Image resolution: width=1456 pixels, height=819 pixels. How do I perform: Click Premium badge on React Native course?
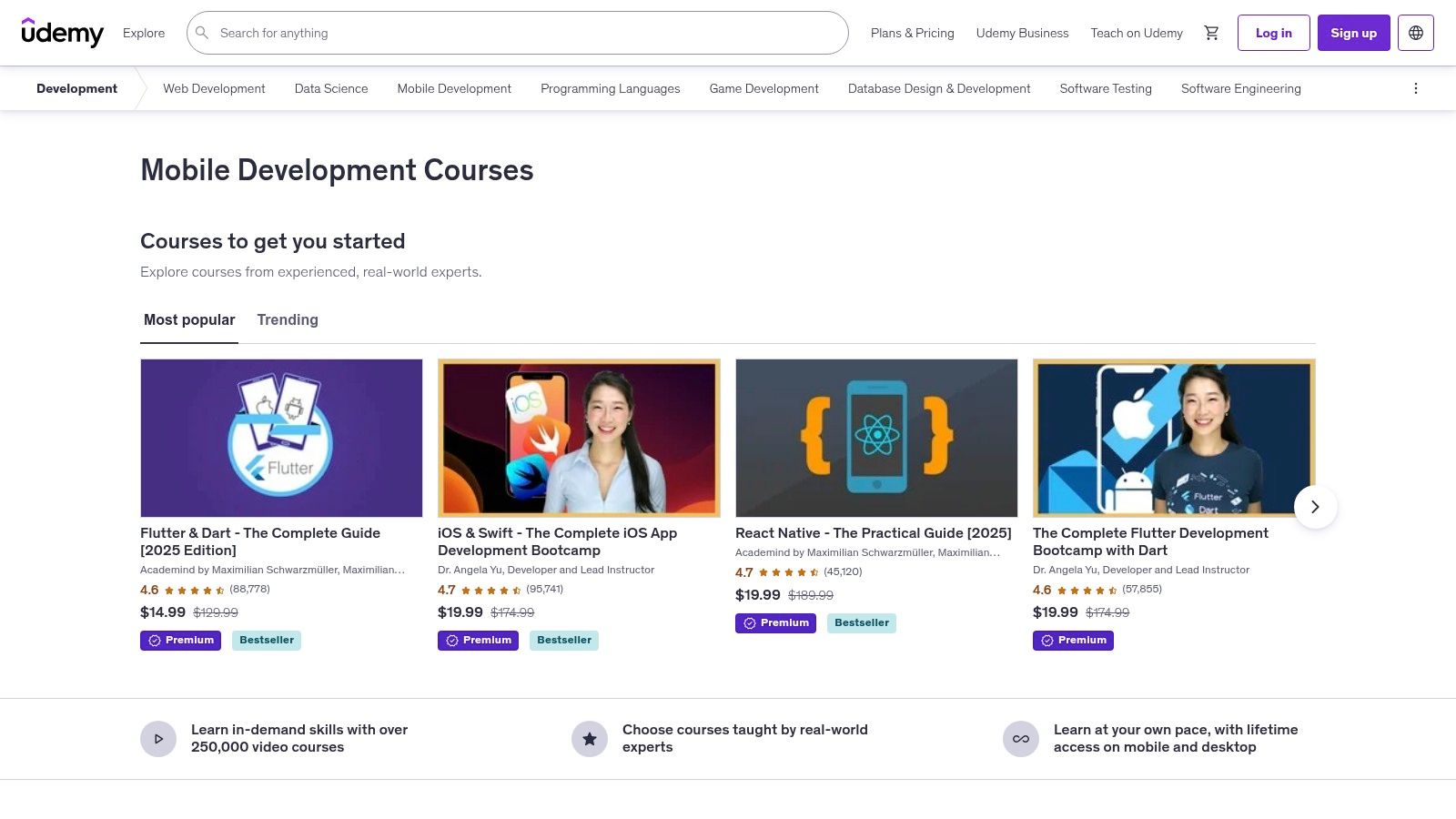775,623
